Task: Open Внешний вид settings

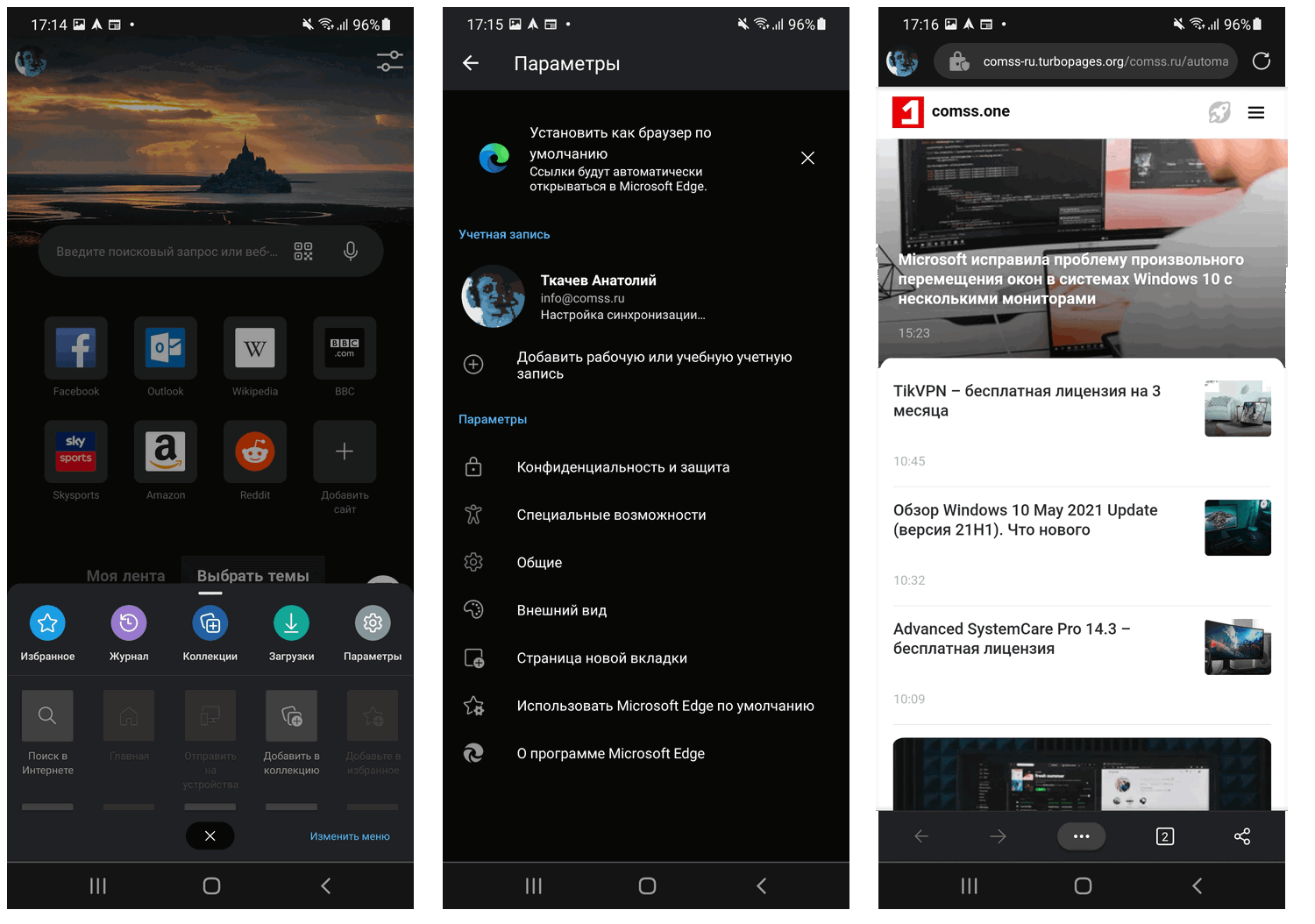Action: click(x=646, y=610)
